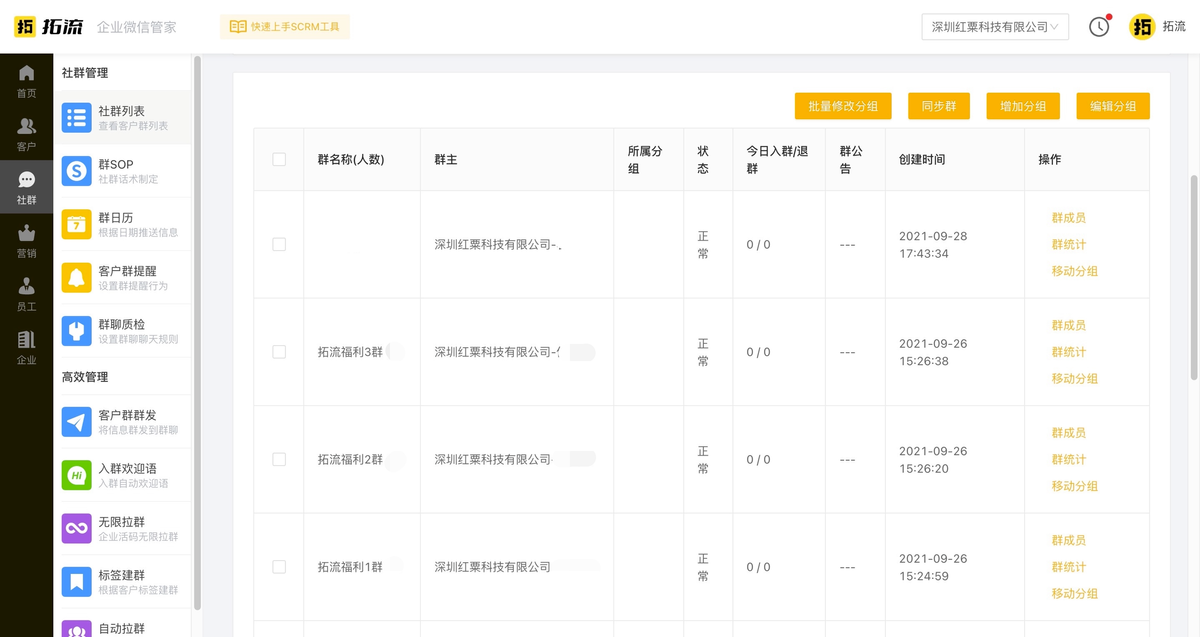Open the 企业 panel via its sidebar icon
Image resolution: width=1200 pixels, height=637 pixels.
click(x=27, y=342)
